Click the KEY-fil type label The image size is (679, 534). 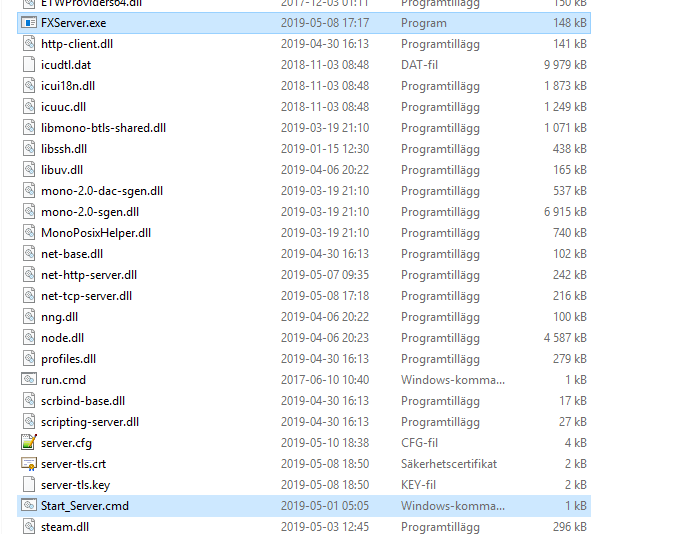pos(418,485)
